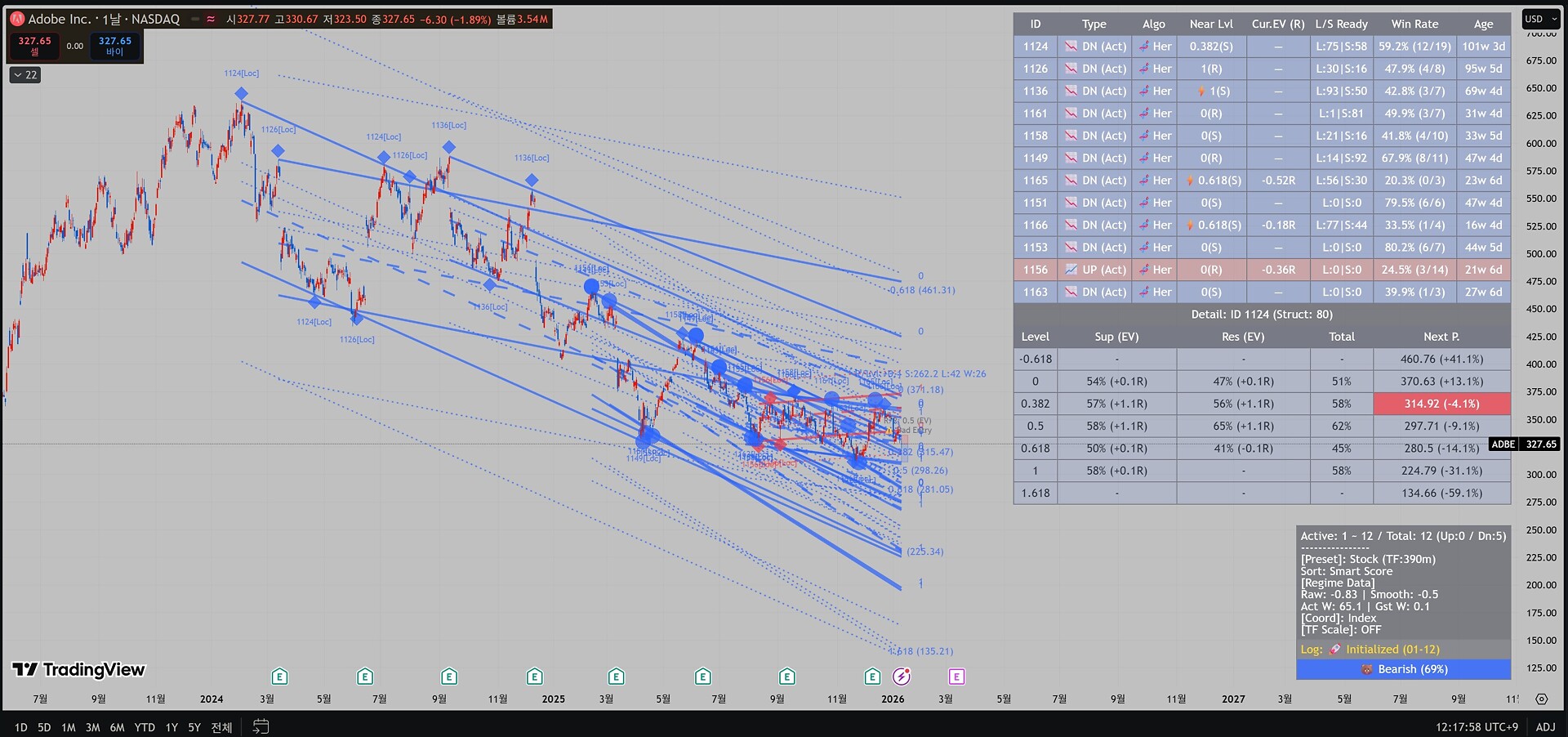Click the 2026 label on the time axis
The image size is (1568, 737).
pos(893,699)
